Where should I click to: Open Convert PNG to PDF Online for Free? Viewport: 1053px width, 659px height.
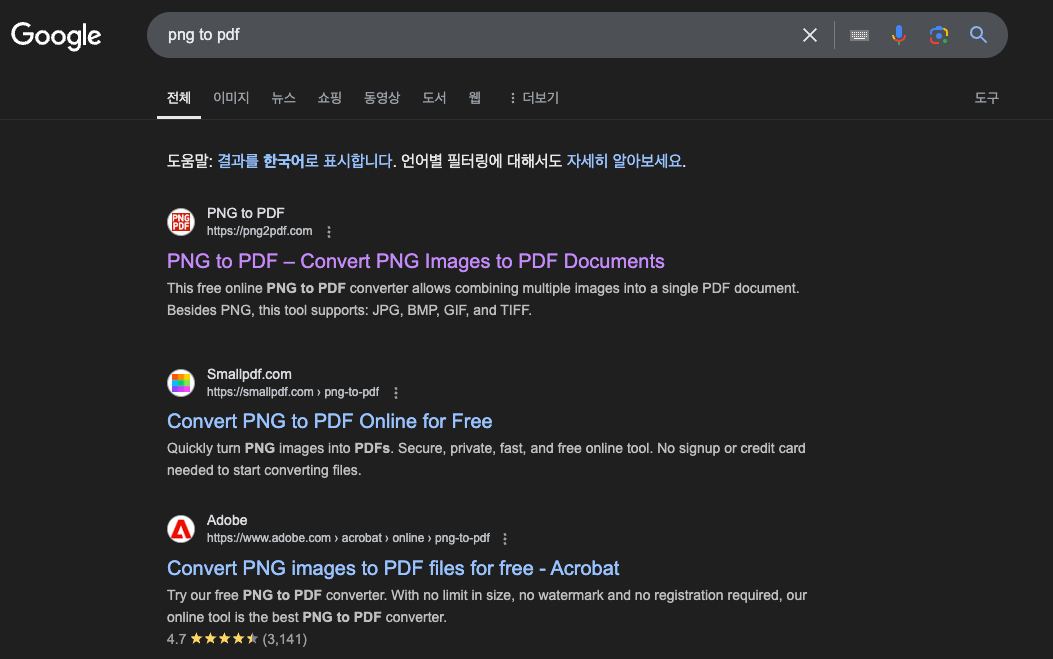330,421
